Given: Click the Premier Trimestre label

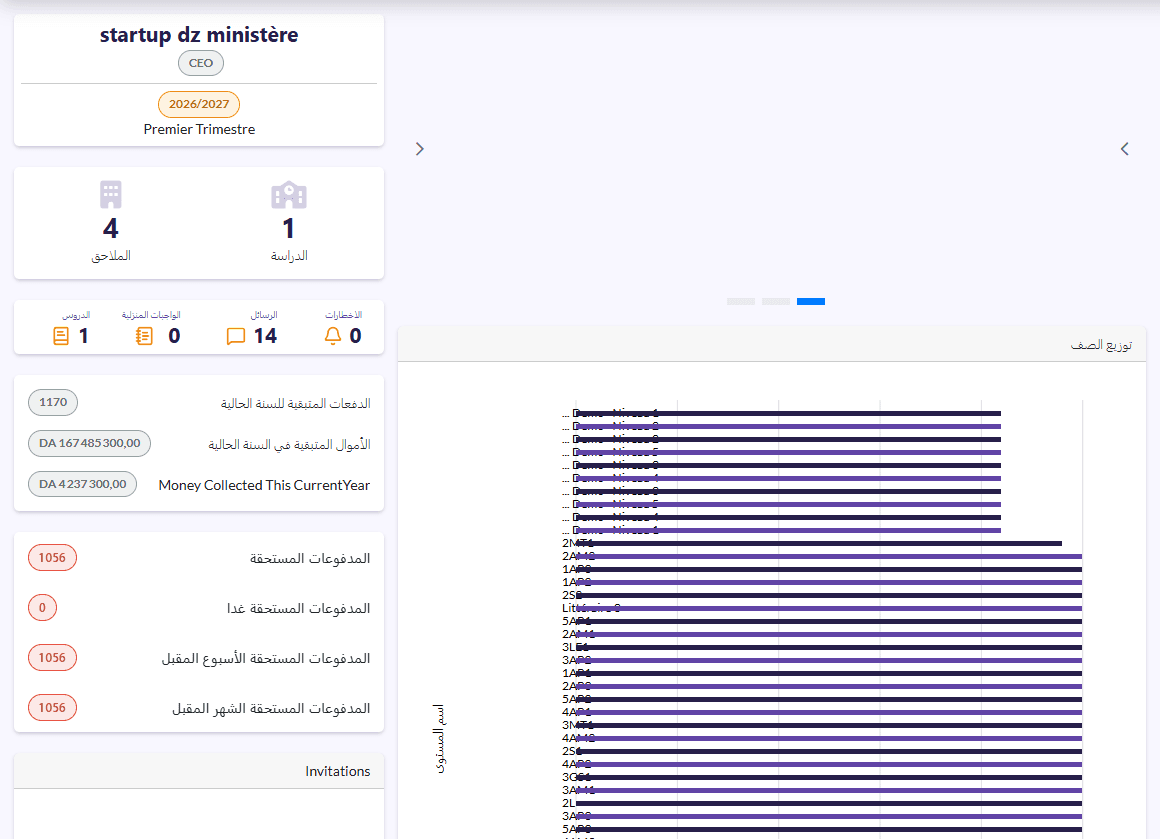Looking at the screenshot, I should [199, 129].
